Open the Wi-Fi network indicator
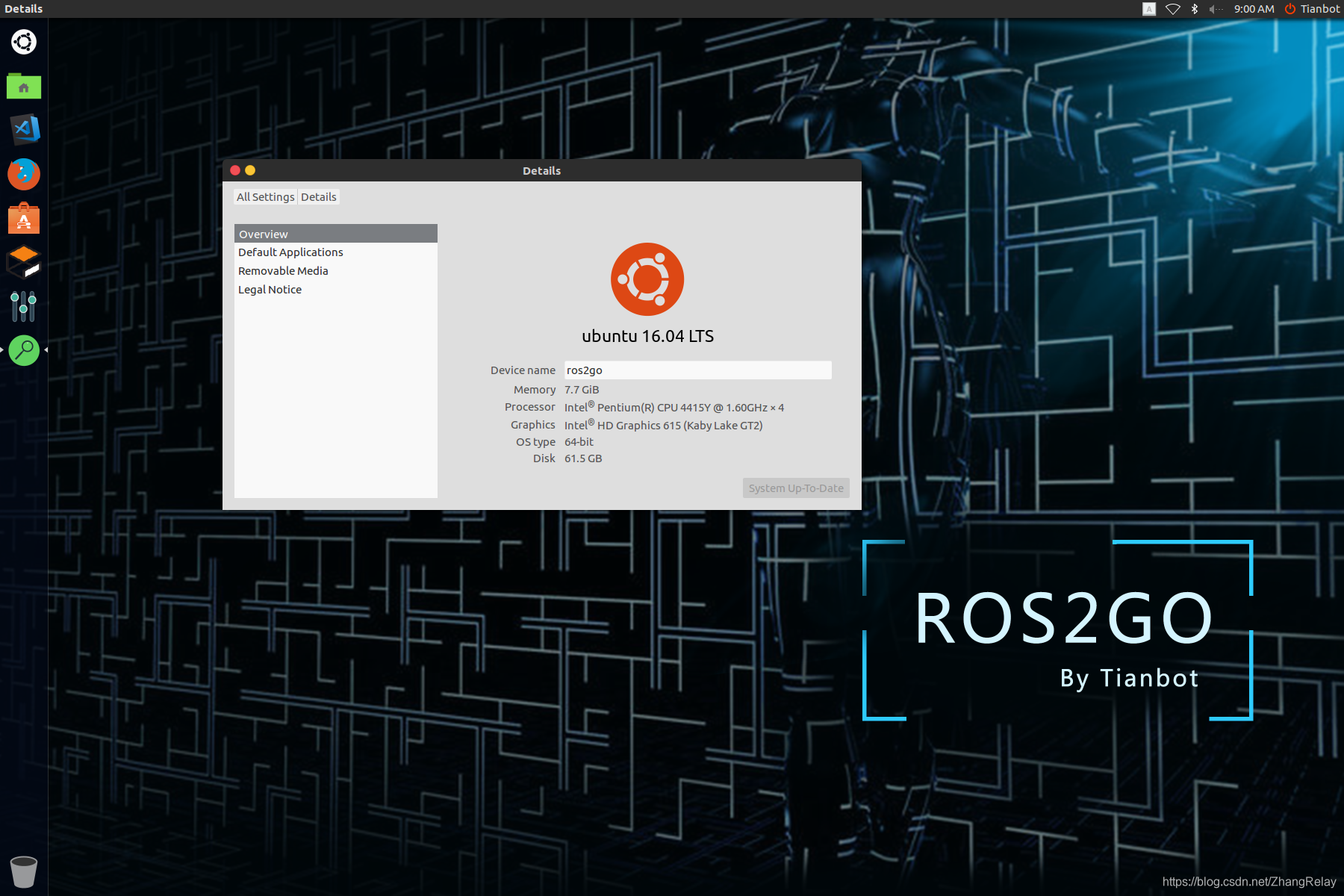1344x896 pixels. coord(1173,9)
